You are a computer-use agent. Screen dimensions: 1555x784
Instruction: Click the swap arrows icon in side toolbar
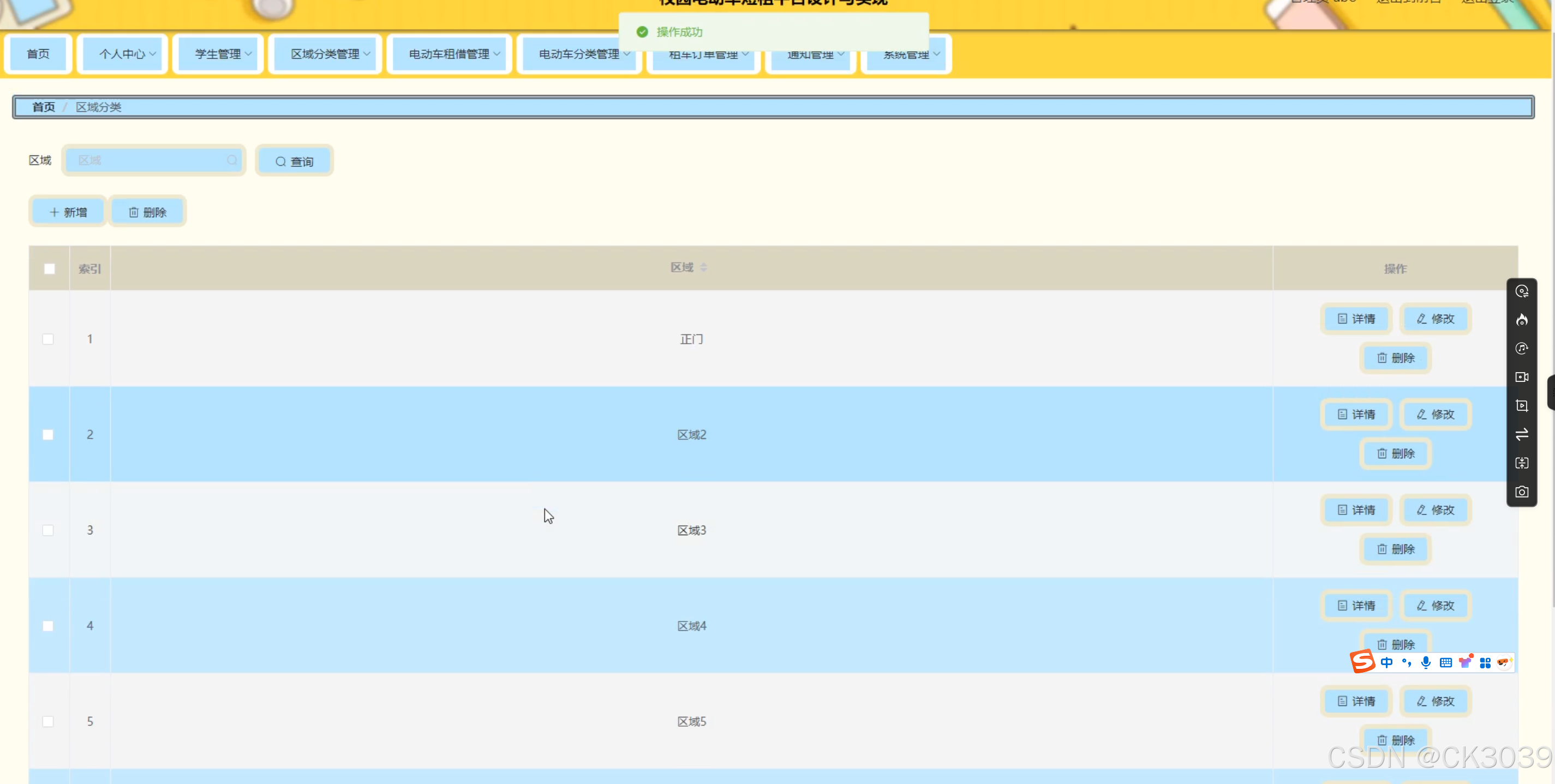tap(1521, 434)
